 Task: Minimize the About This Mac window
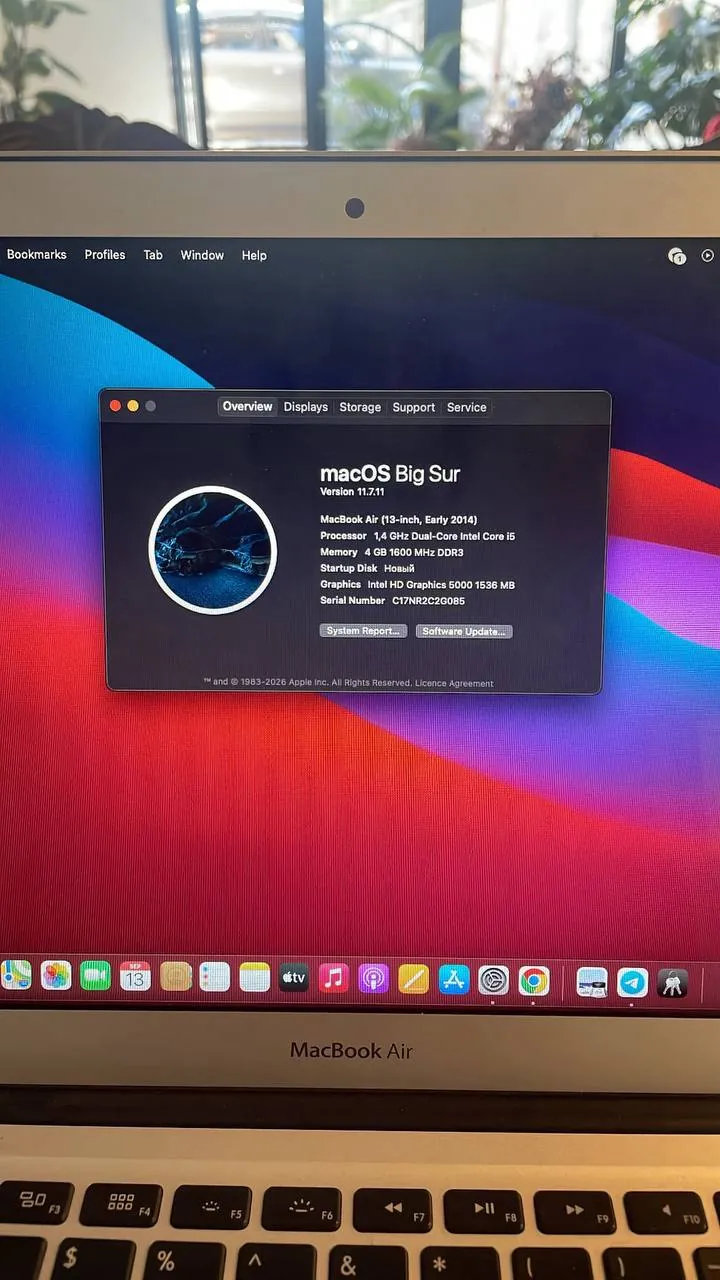[133, 406]
